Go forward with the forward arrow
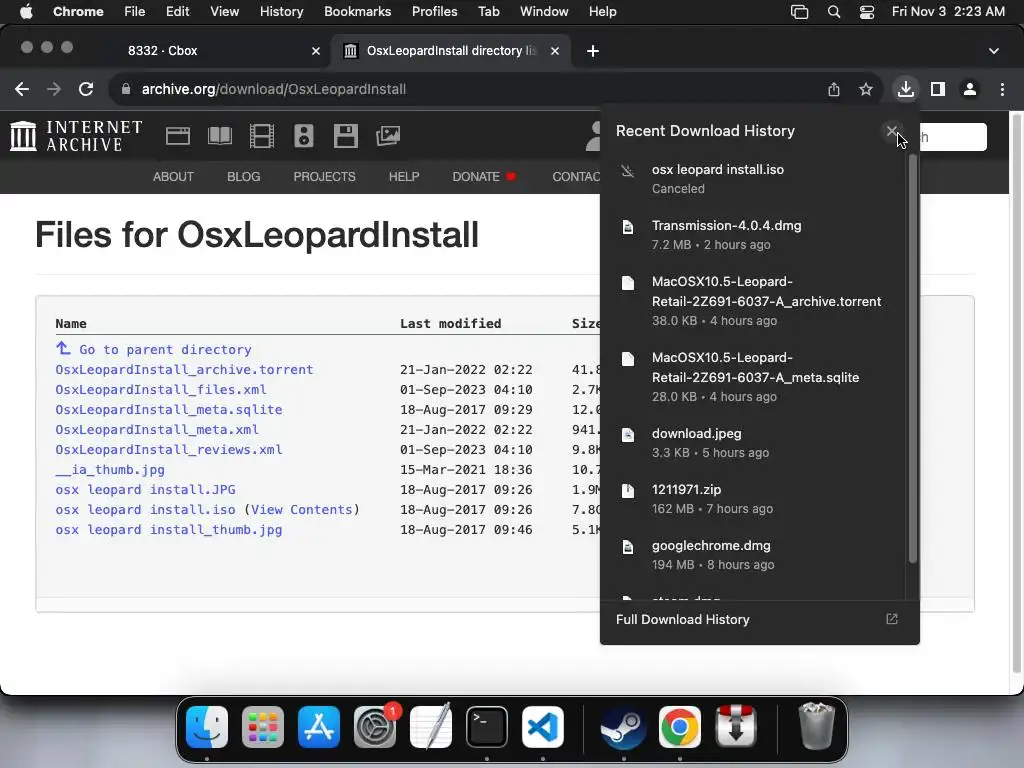The image size is (1024, 768). (x=54, y=89)
